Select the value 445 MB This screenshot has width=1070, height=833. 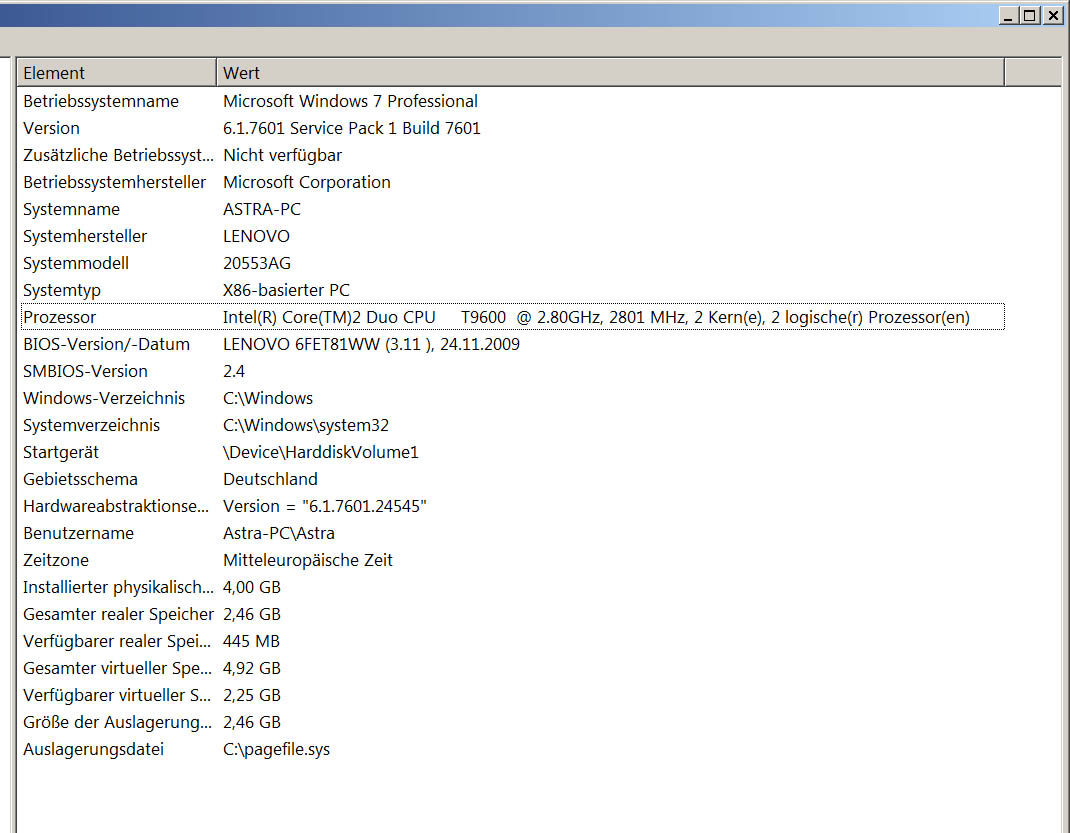251,641
